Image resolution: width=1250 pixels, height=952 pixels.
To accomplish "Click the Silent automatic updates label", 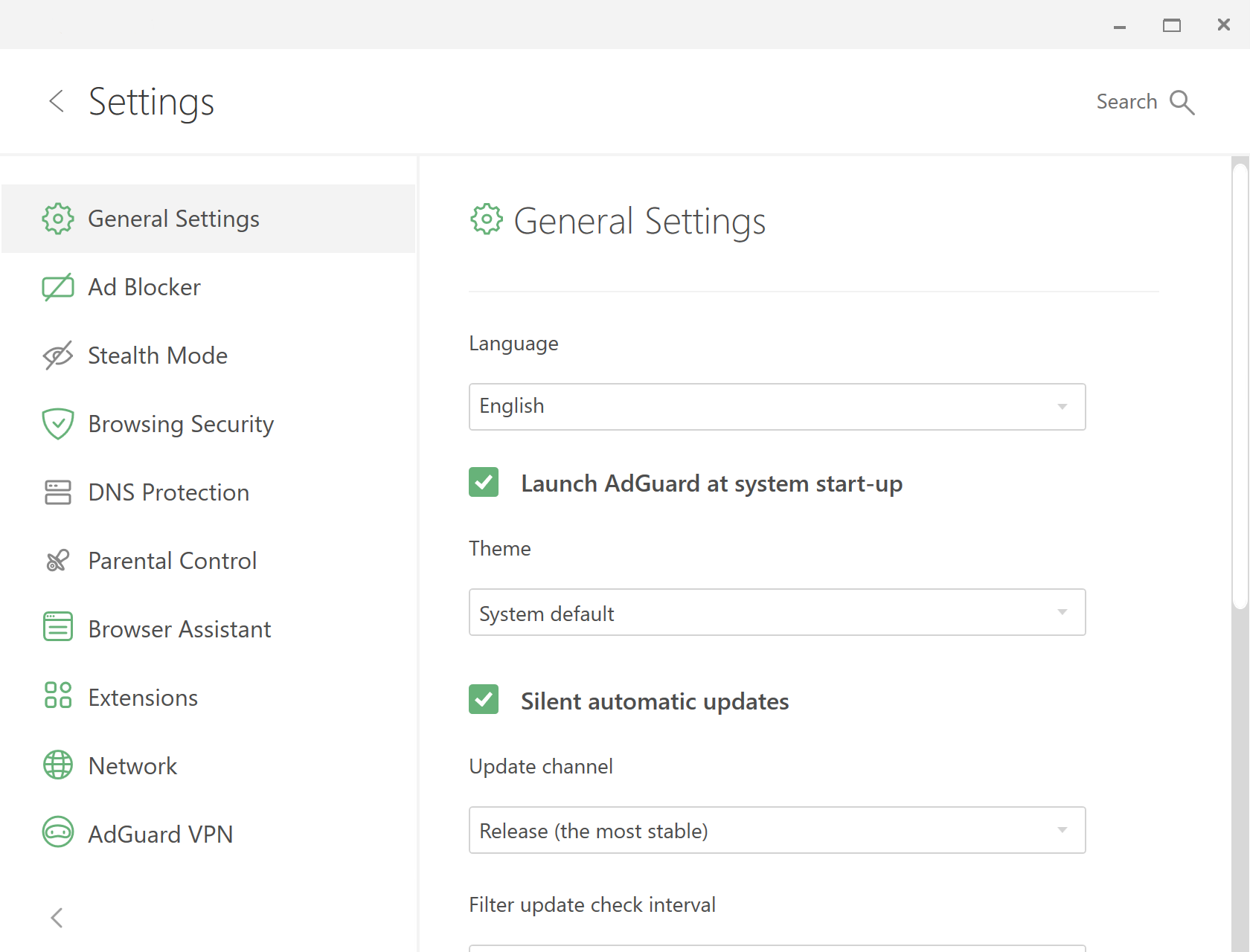I will (x=655, y=701).
